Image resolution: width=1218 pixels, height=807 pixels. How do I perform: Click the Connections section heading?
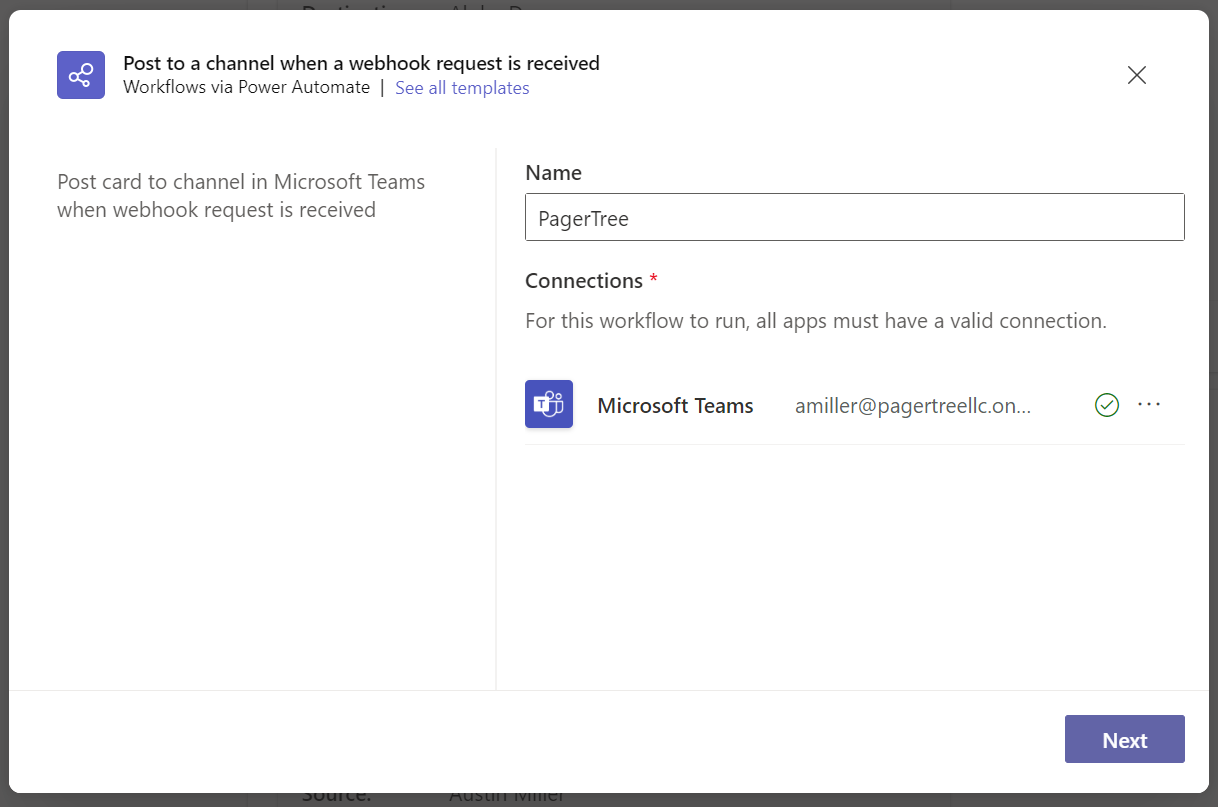tap(584, 281)
